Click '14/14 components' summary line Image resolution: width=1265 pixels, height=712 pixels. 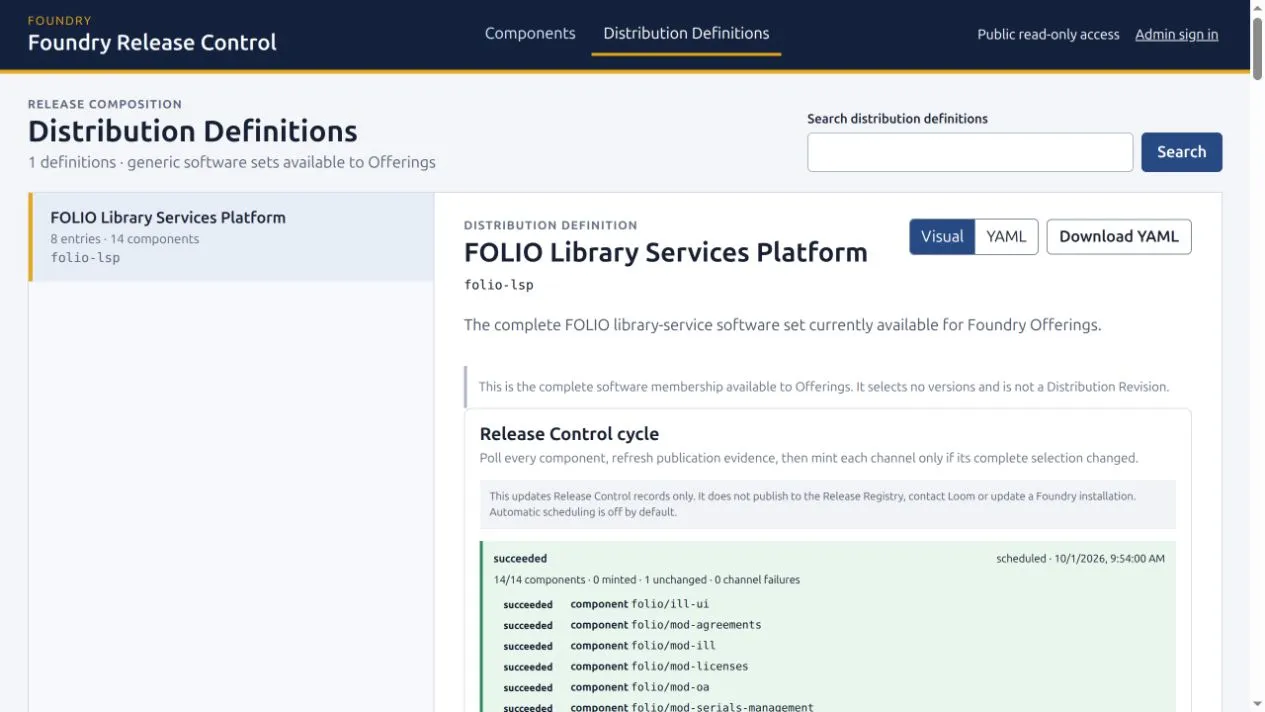(646, 579)
